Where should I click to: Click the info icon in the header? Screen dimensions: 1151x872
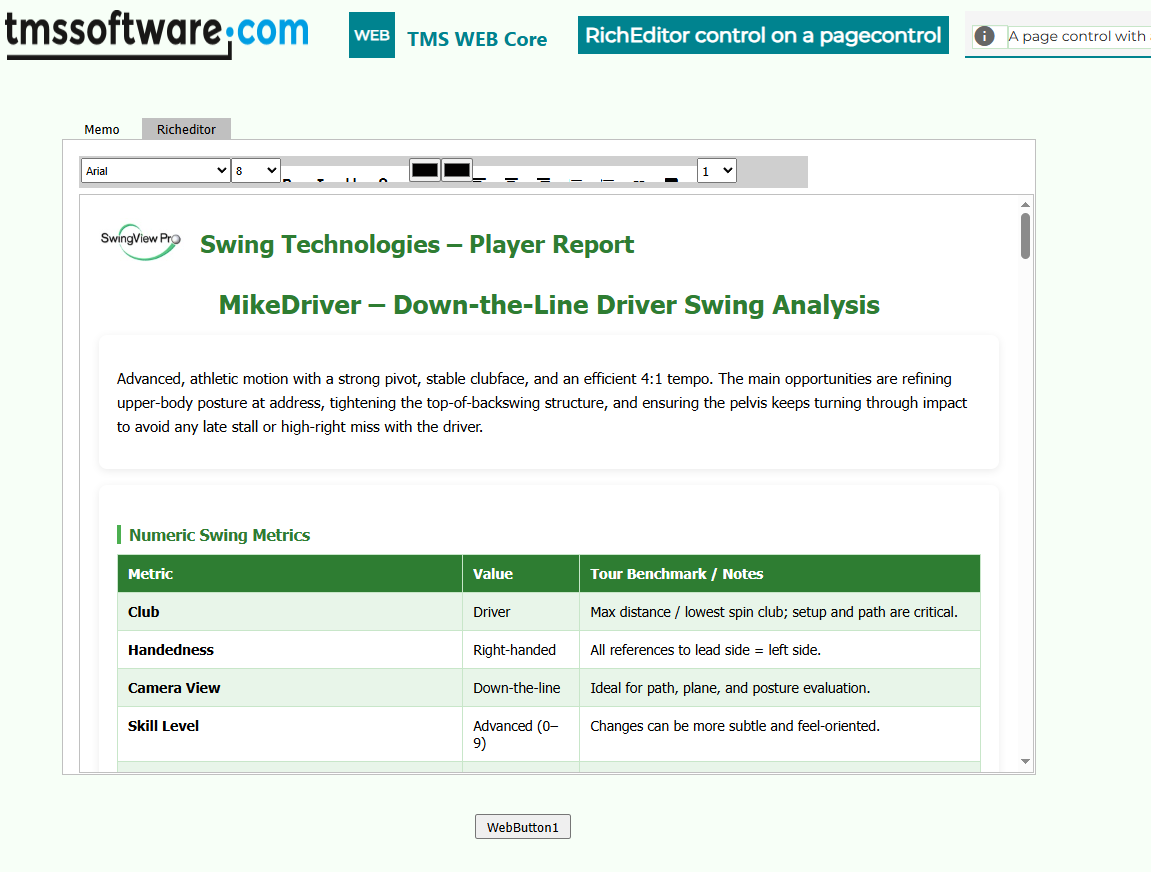(985, 36)
